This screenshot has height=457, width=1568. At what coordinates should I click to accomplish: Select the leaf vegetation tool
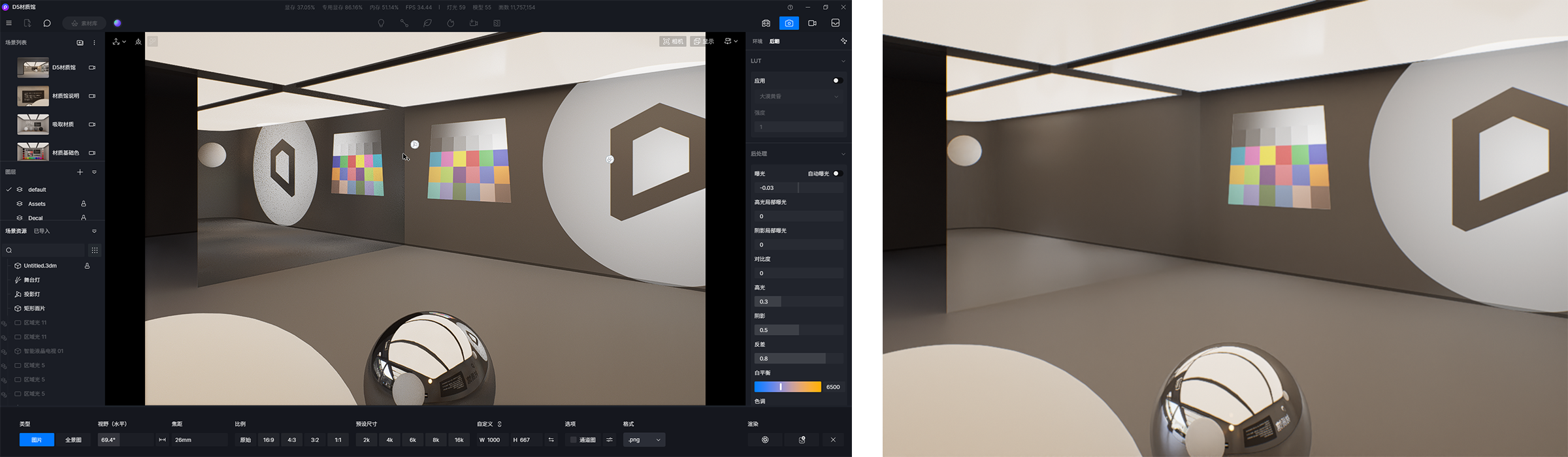click(x=427, y=23)
